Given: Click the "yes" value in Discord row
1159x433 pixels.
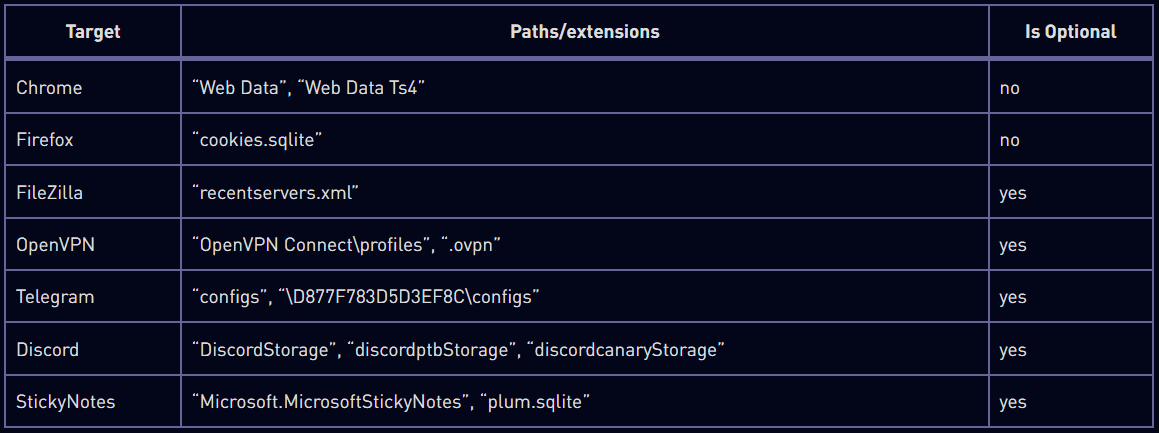Looking at the screenshot, I should point(1013,350).
